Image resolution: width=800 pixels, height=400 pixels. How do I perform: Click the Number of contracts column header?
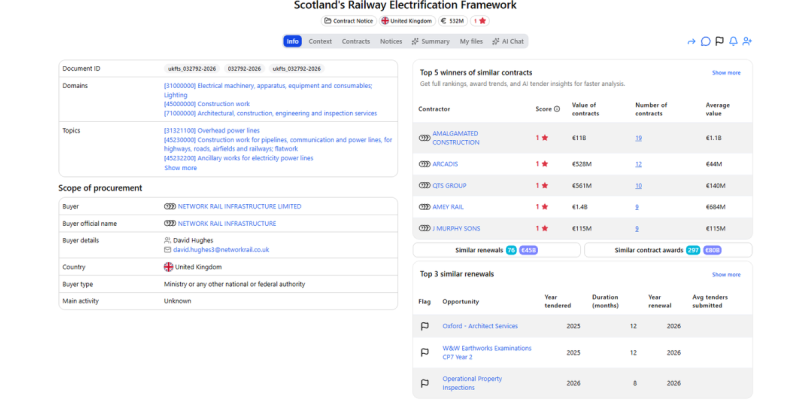click(651, 109)
